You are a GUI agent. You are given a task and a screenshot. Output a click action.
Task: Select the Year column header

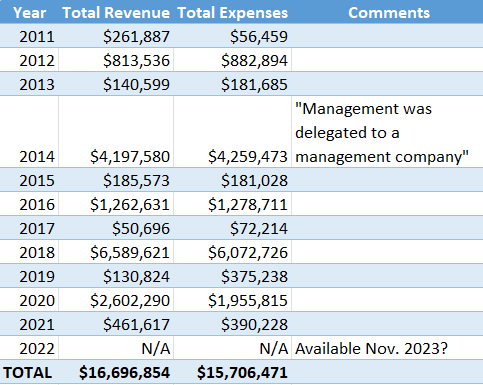(29, 12)
